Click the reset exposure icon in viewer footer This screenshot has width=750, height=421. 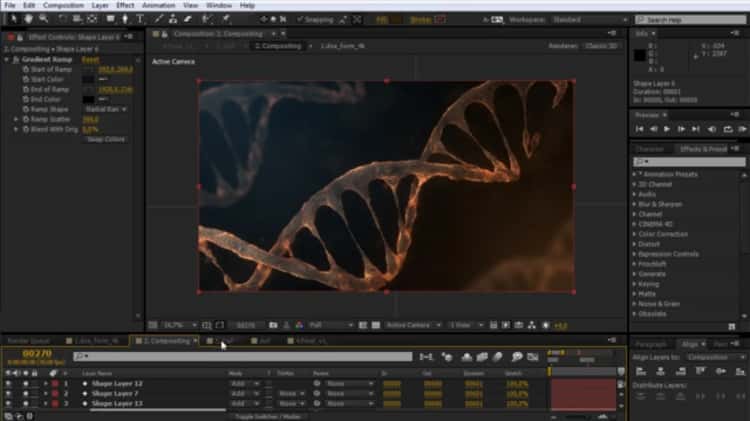(546, 325)
